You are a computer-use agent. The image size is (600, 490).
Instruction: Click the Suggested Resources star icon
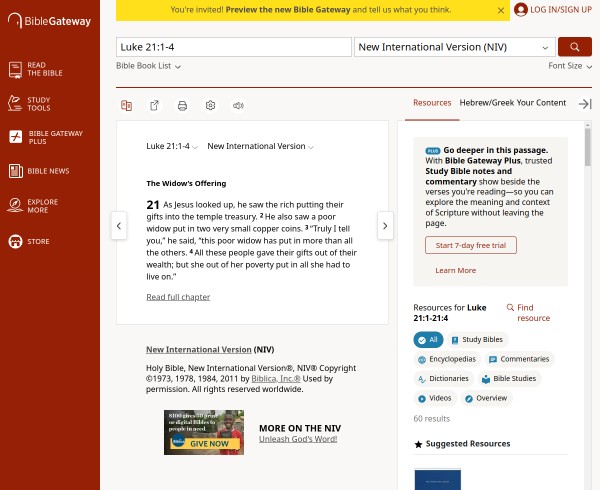[418, 444]
